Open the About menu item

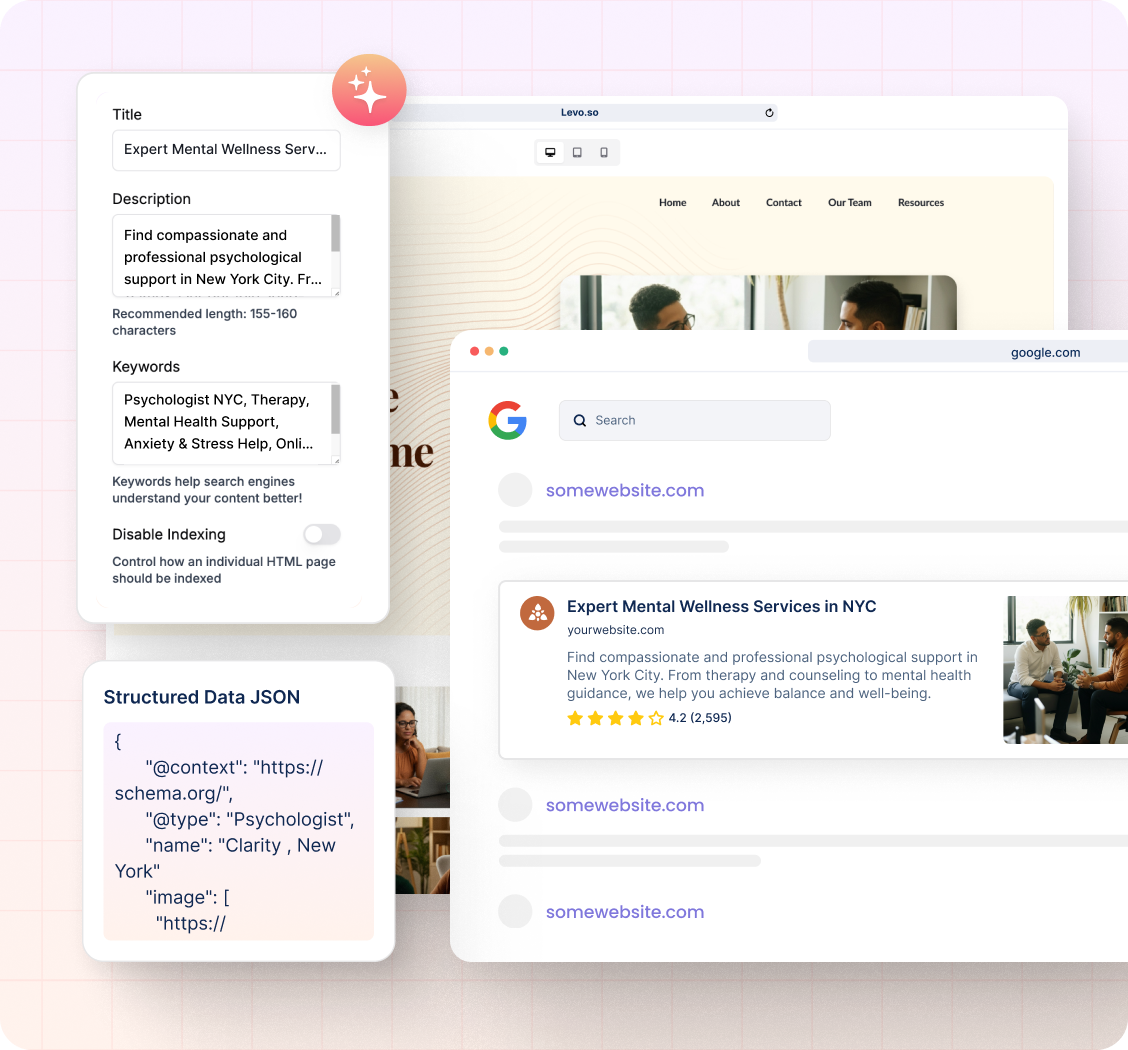(726, 203)
